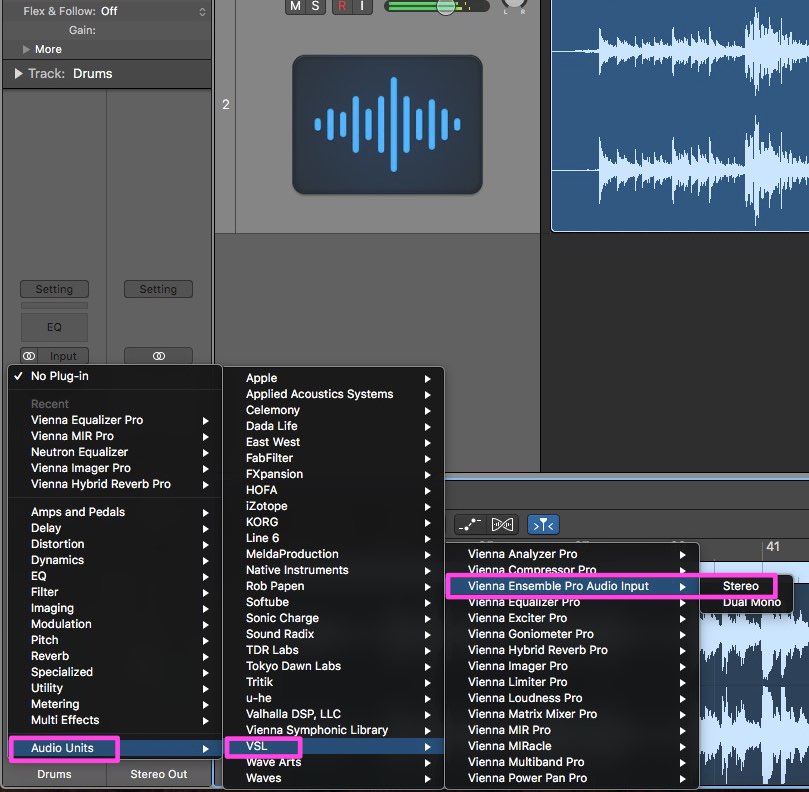
Task: Click the stereo link icon beside Input
Action: pos(29,356)
